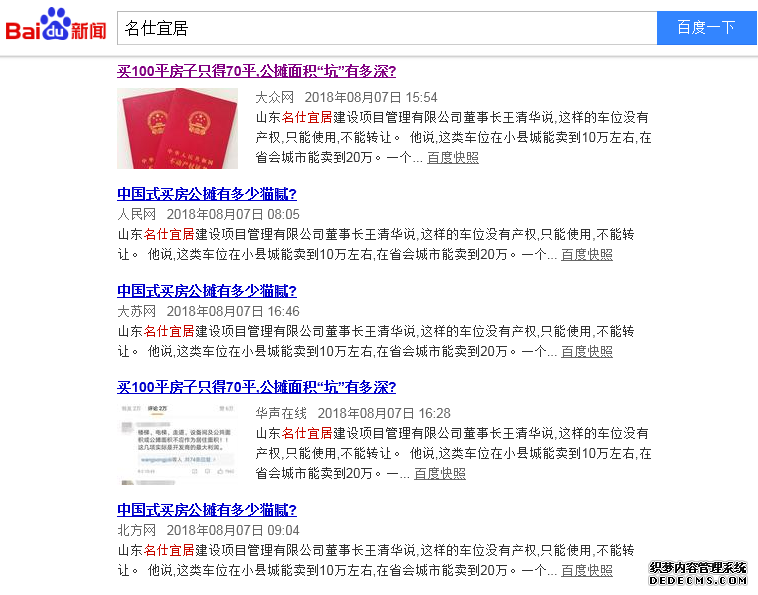758x595 pixels.
Task: Open the 北方网 article 中国式买房公摊有多少猫腻
Action: (x=206, y=509)
